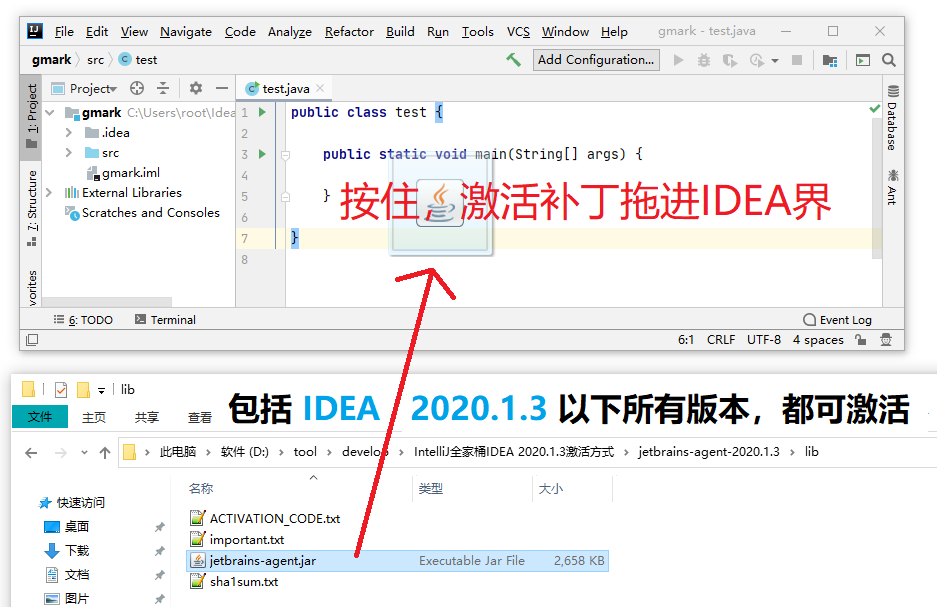Click the Ant side tool button

coord(892,187)
